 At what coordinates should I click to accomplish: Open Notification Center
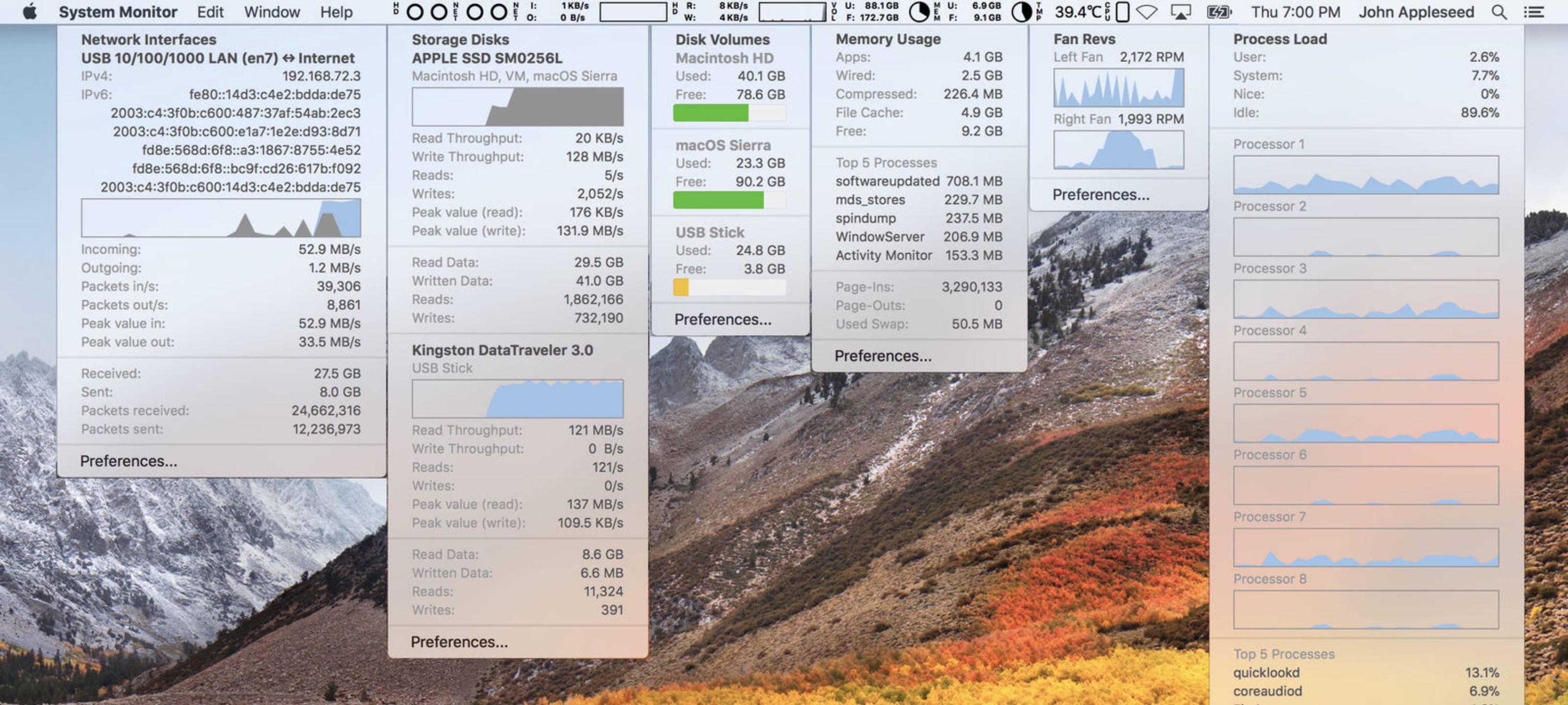[x=1535, y=11]
